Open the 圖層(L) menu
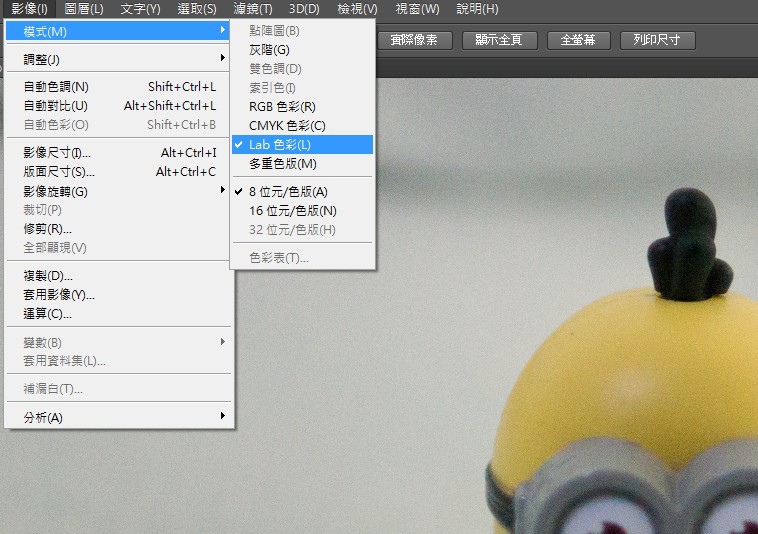Viewport: 758px width, 534px height. (84, 9)
